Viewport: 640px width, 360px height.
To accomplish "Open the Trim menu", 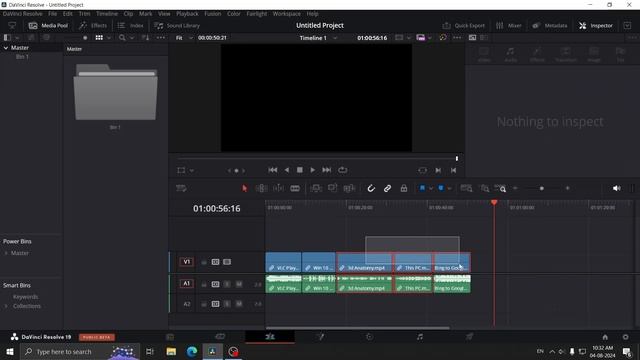I will coord(84,13).
